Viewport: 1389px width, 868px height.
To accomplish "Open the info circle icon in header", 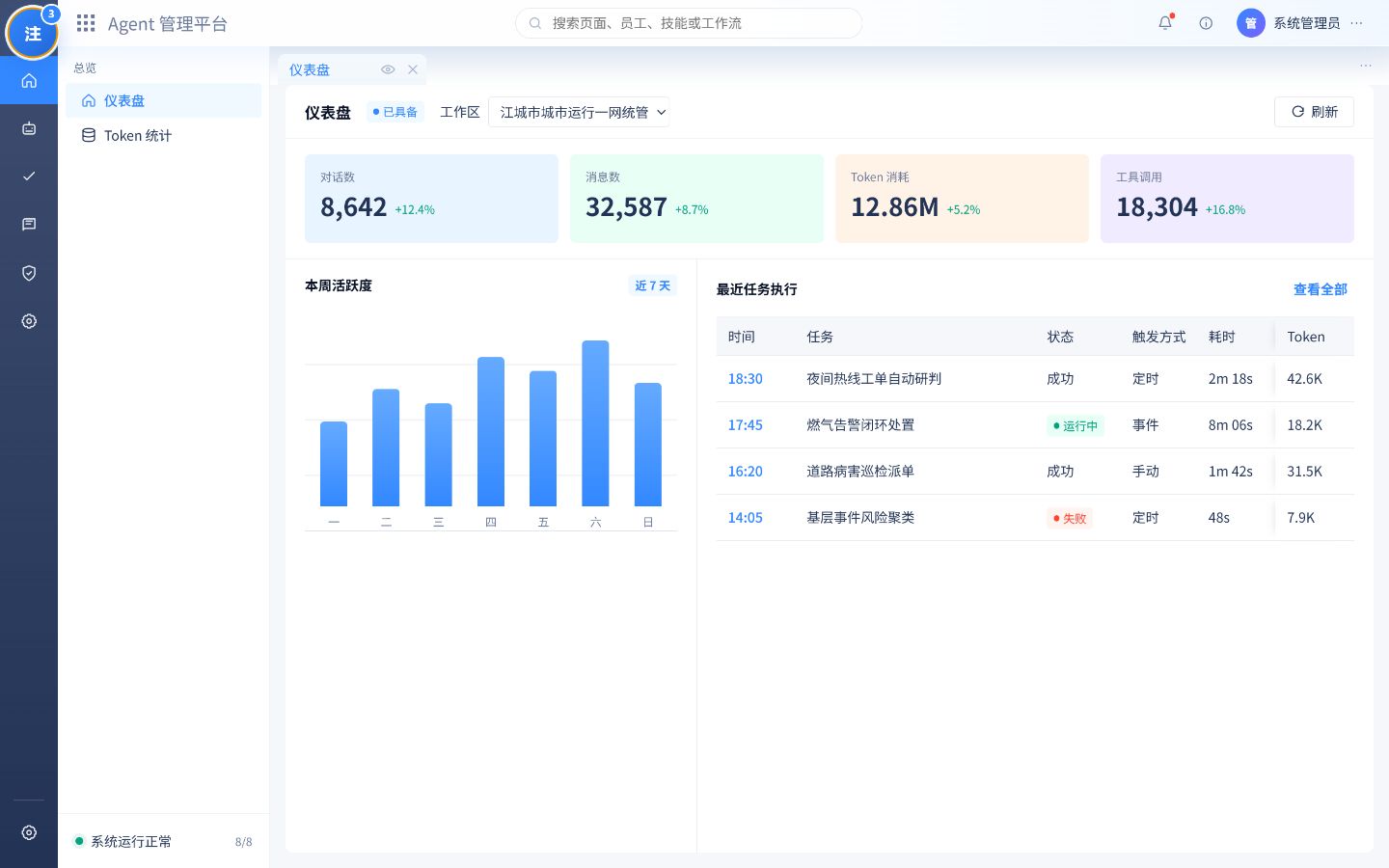I will click(x=1206, y=23).
